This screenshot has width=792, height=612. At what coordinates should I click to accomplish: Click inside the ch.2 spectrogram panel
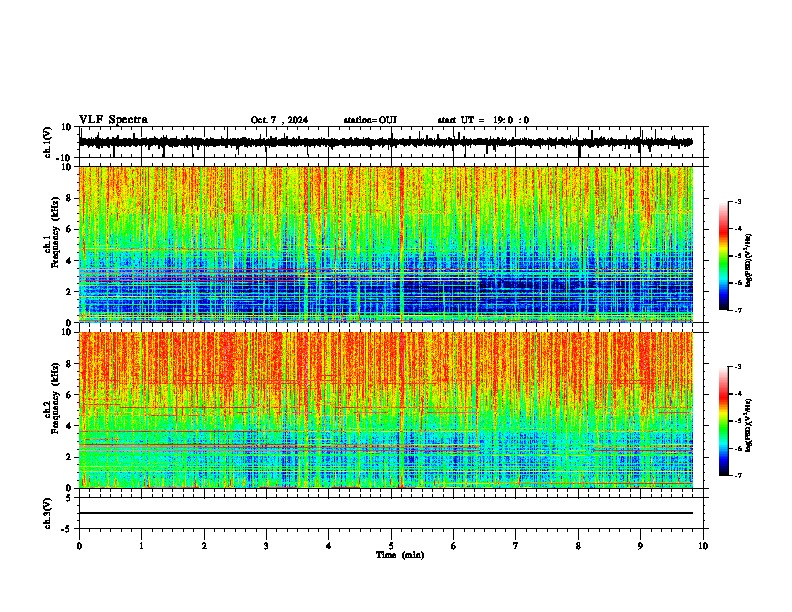click(x=386, y=410)
